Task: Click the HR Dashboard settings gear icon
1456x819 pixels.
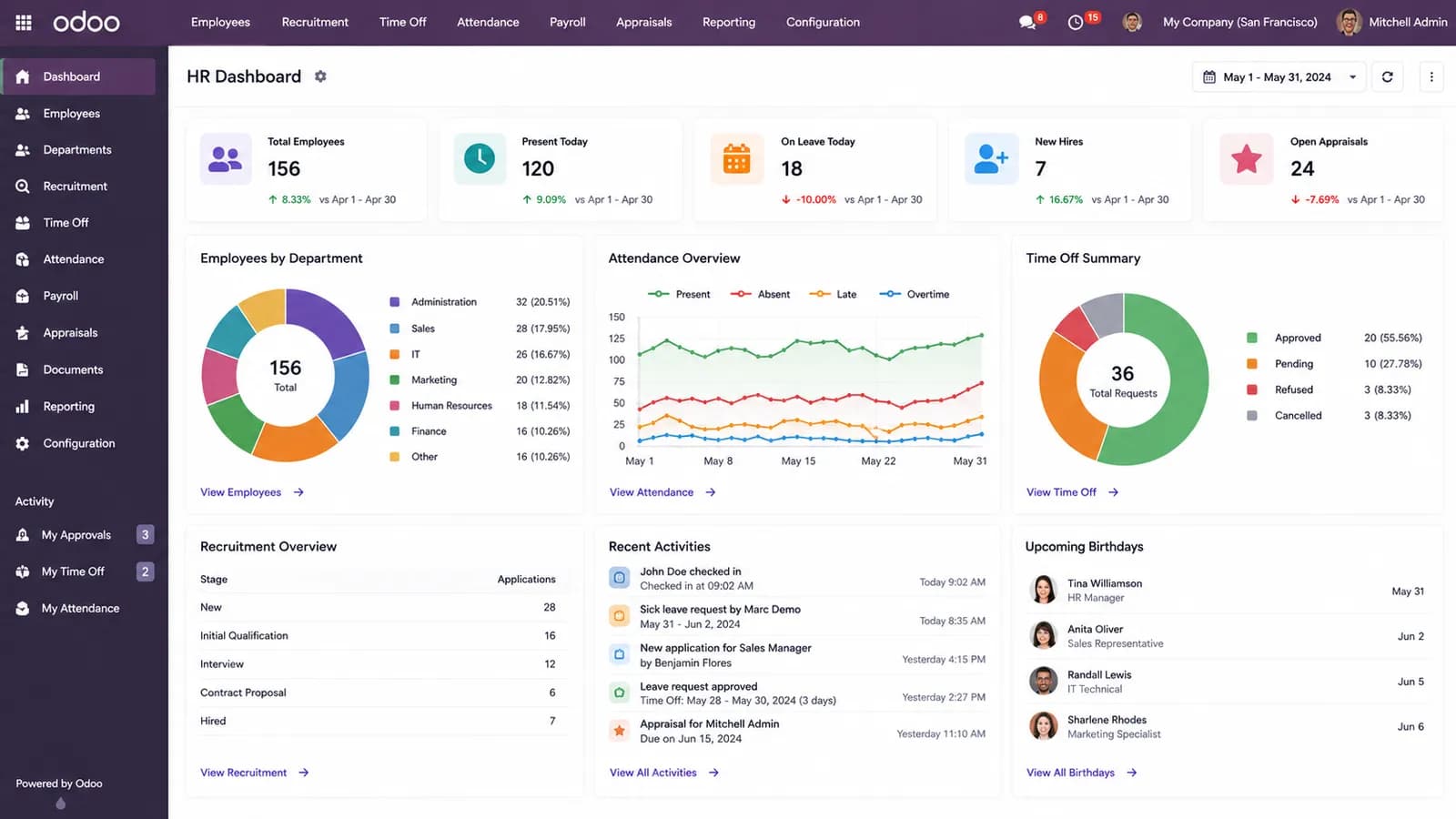Action: [320, 76]
